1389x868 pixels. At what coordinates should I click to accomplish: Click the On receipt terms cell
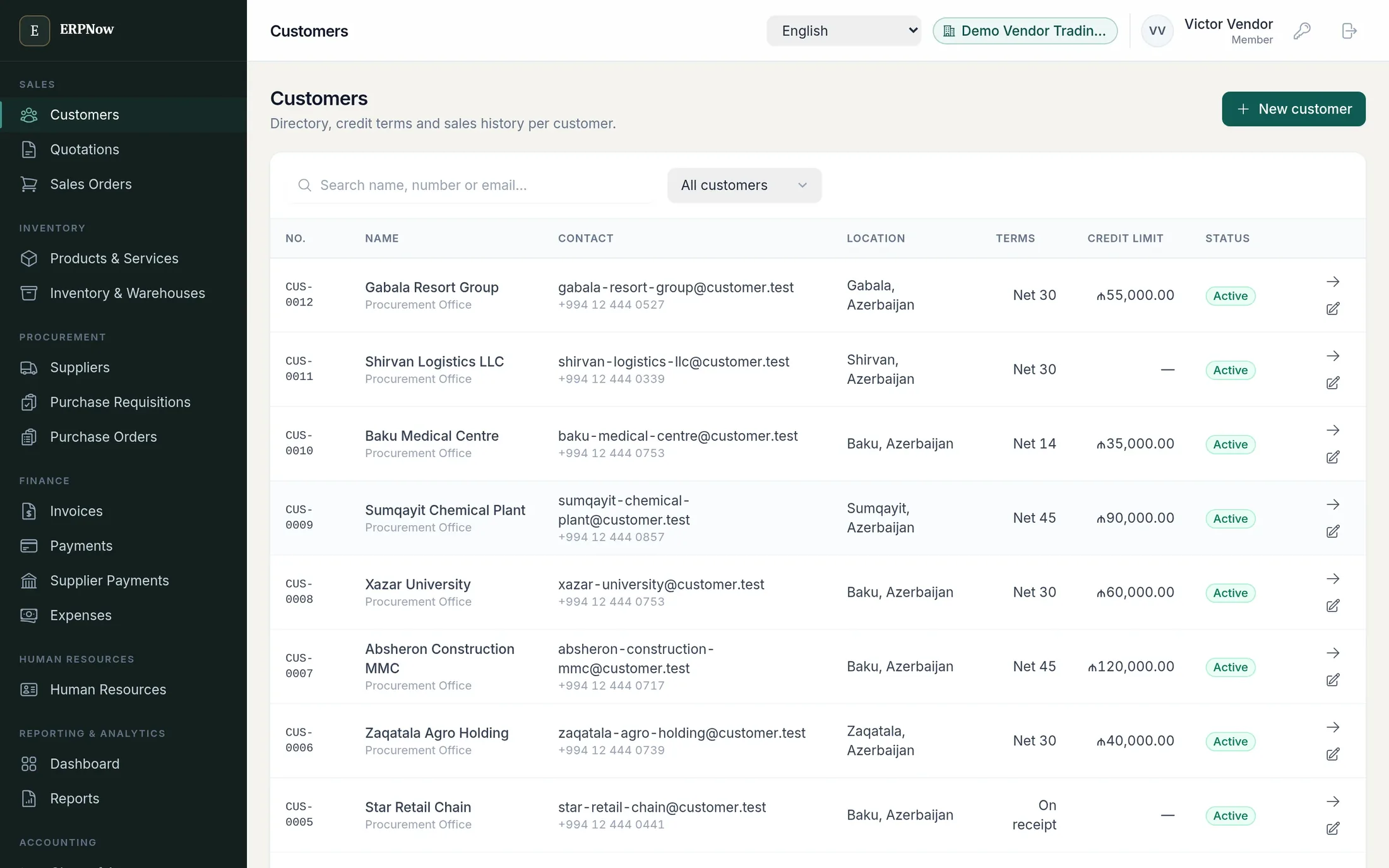[x=1034, y=815]
